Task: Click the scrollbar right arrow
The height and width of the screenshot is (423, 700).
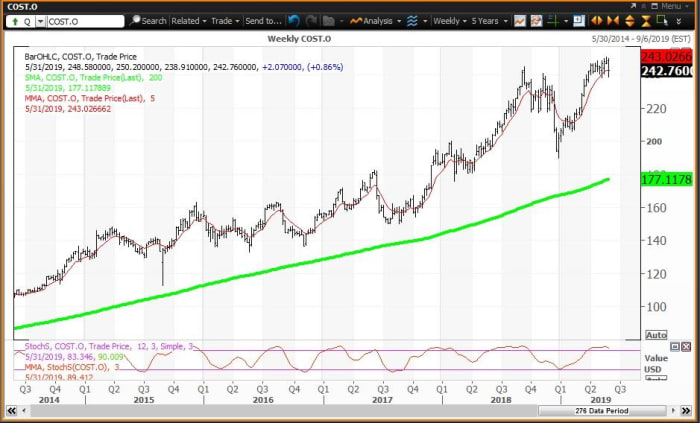Action: 674,411
